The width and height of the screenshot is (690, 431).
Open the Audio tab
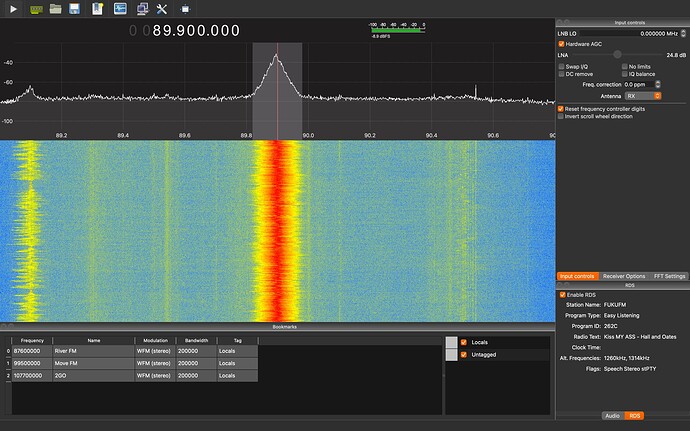pos(611,415)
